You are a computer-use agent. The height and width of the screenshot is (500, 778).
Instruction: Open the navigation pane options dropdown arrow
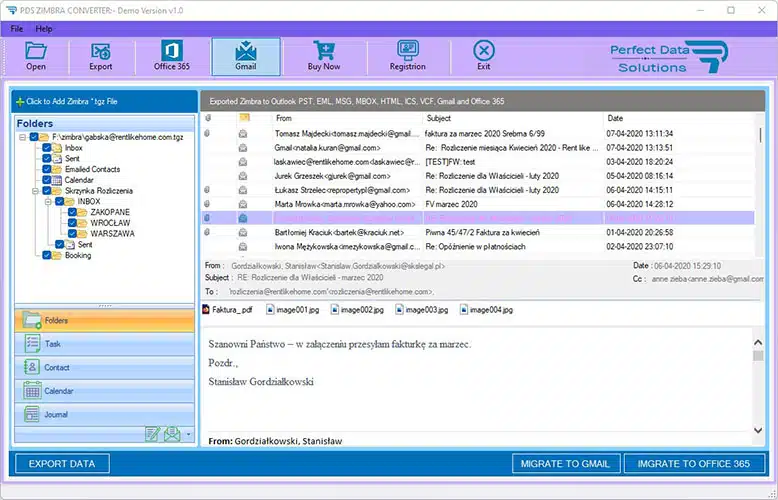(188, 435)
